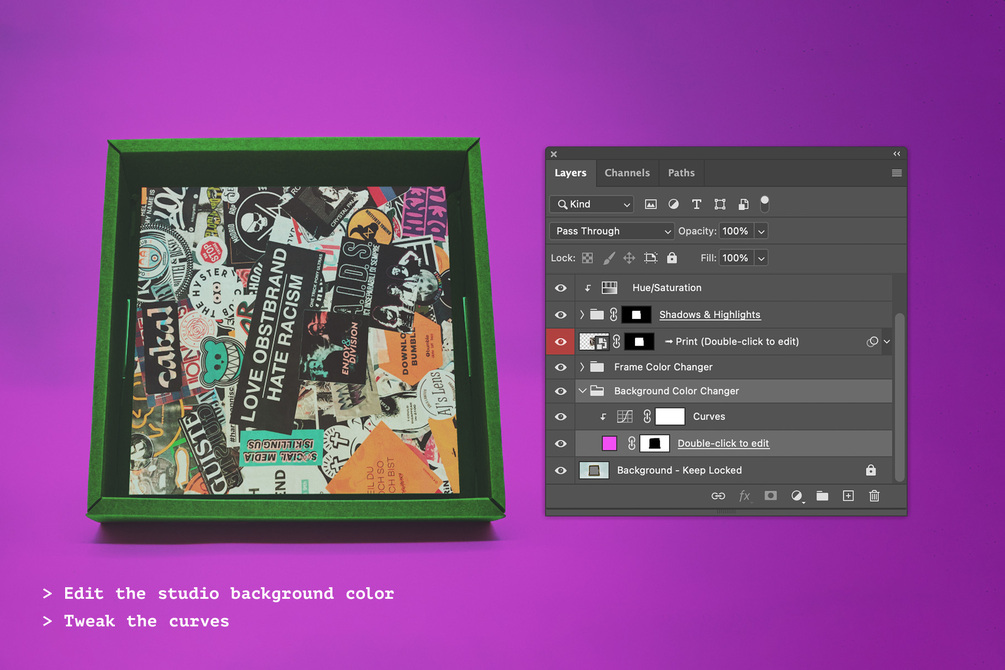Delete layer with trash icon
This screenshot has height=670, width=1005.
pos(874,496)
